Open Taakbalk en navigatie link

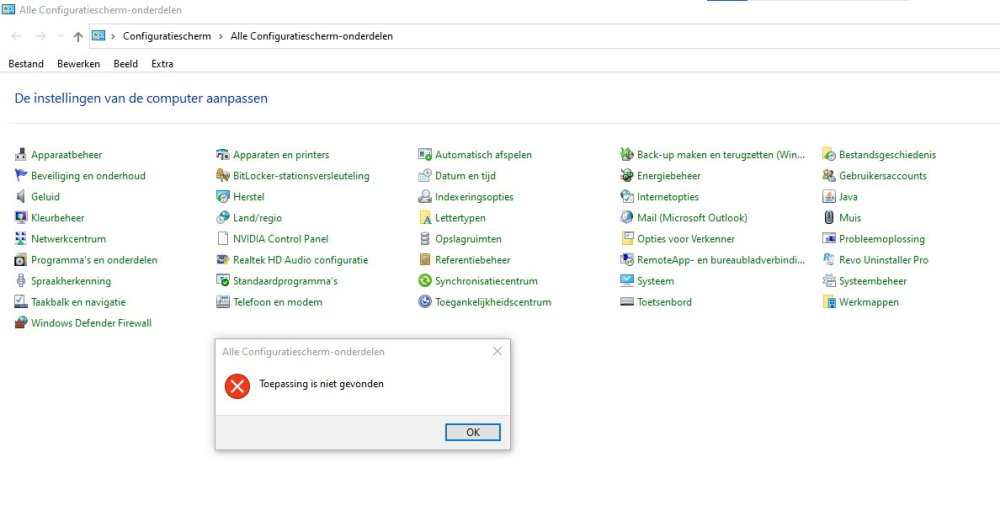click(78, 302)
